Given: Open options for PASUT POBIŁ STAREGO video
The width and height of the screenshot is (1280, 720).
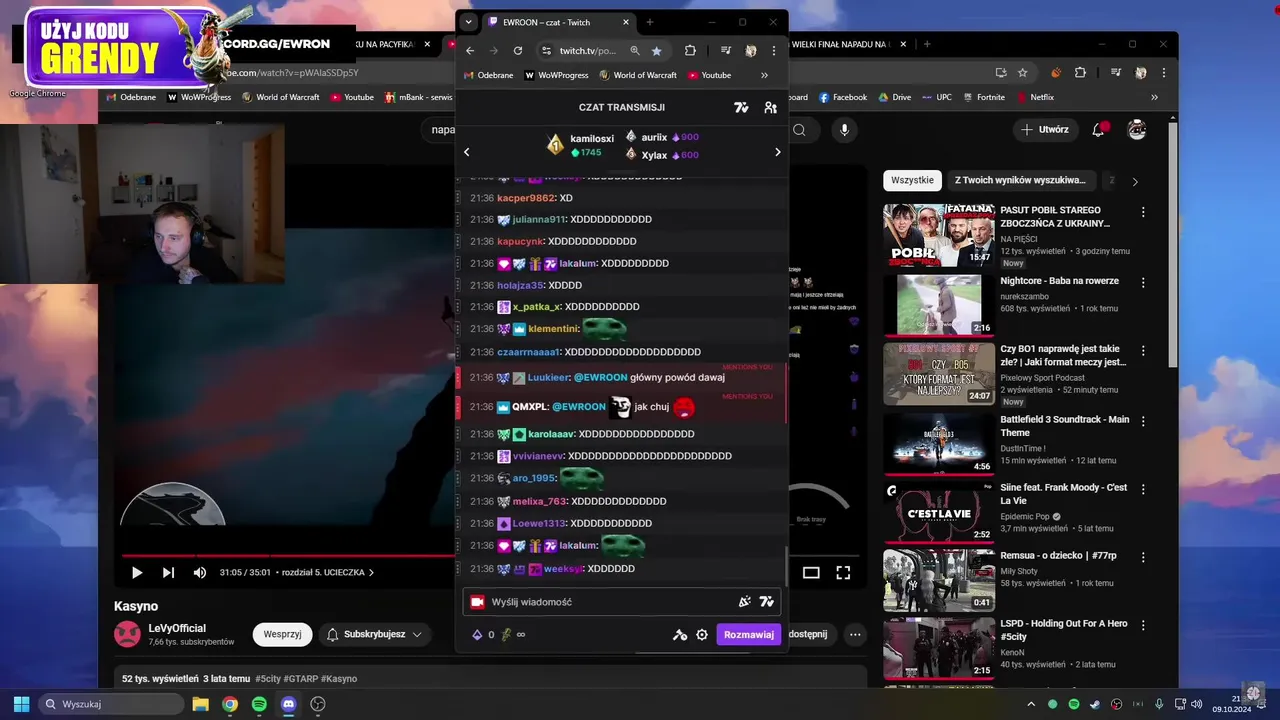Looking at the screenshot, I should tap(1143, 213).
